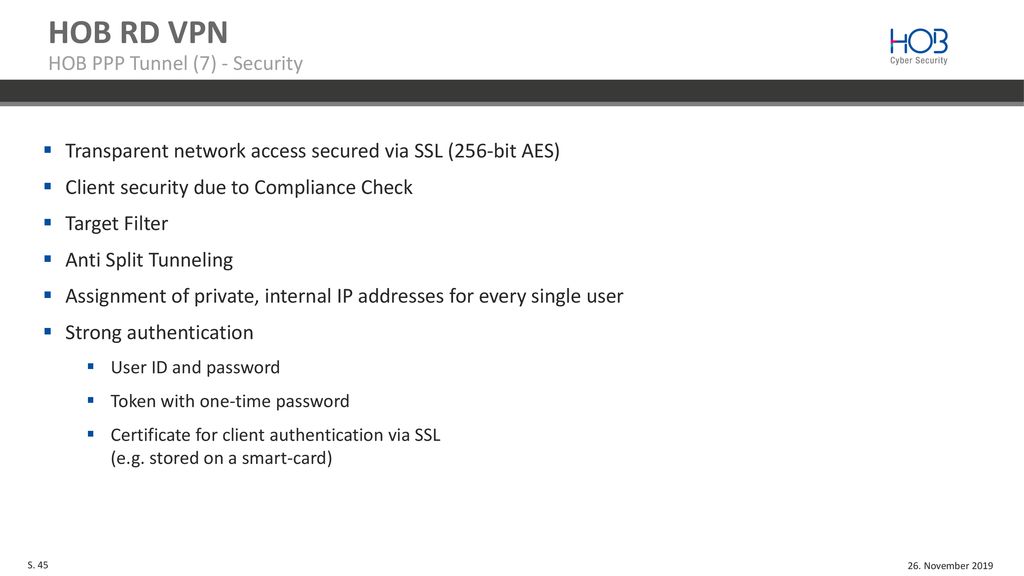
Task: Click the Strong authentication heading text
Action: [159, 332]
